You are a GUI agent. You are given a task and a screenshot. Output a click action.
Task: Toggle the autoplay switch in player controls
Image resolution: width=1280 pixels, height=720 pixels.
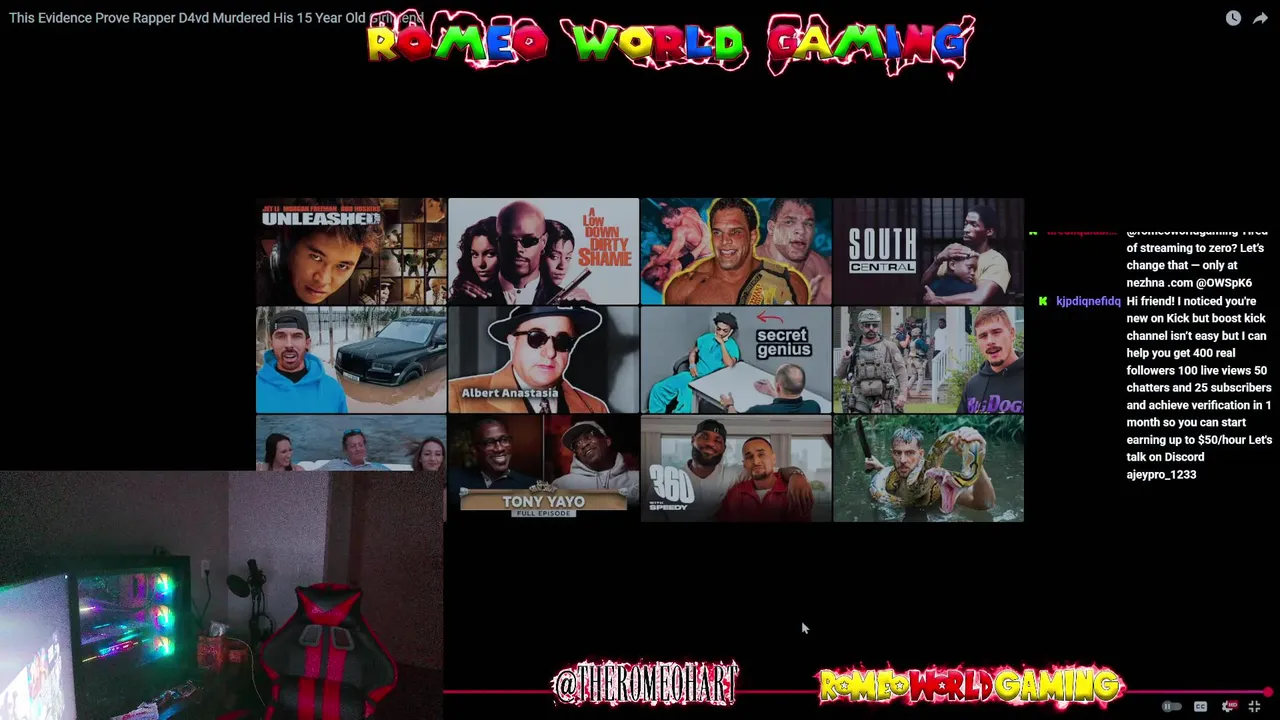click(1171, 706)
